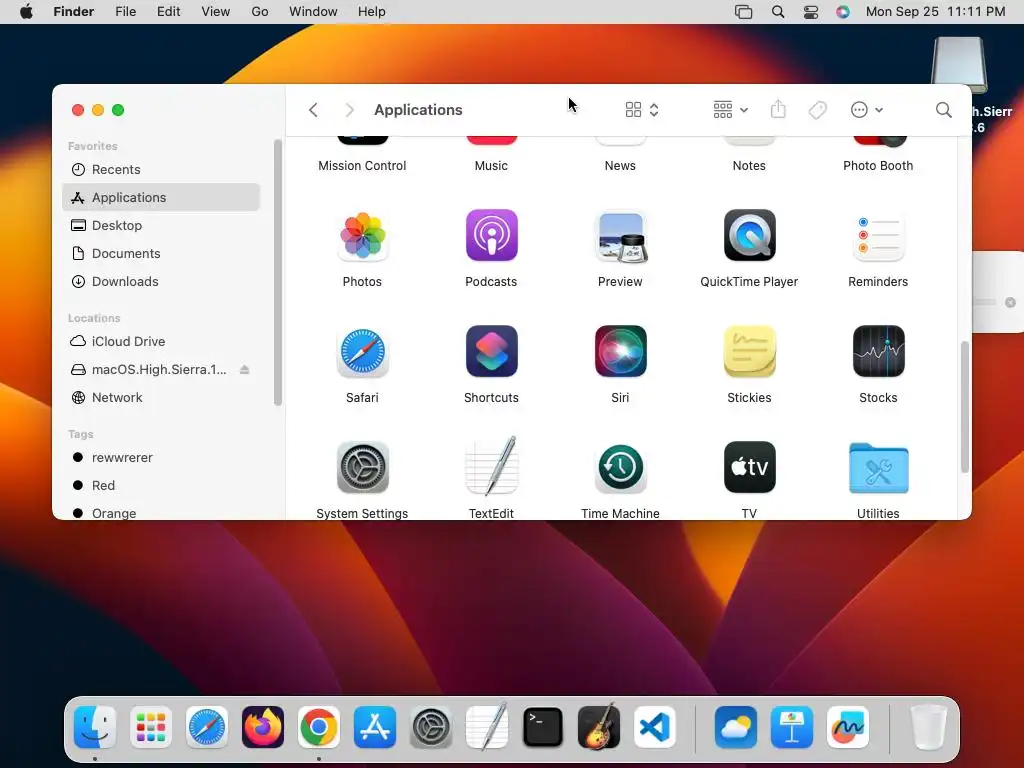1024x768 pixels.
Task: Open the File menu
Action: pyautogui.click(x=125, y=12)
